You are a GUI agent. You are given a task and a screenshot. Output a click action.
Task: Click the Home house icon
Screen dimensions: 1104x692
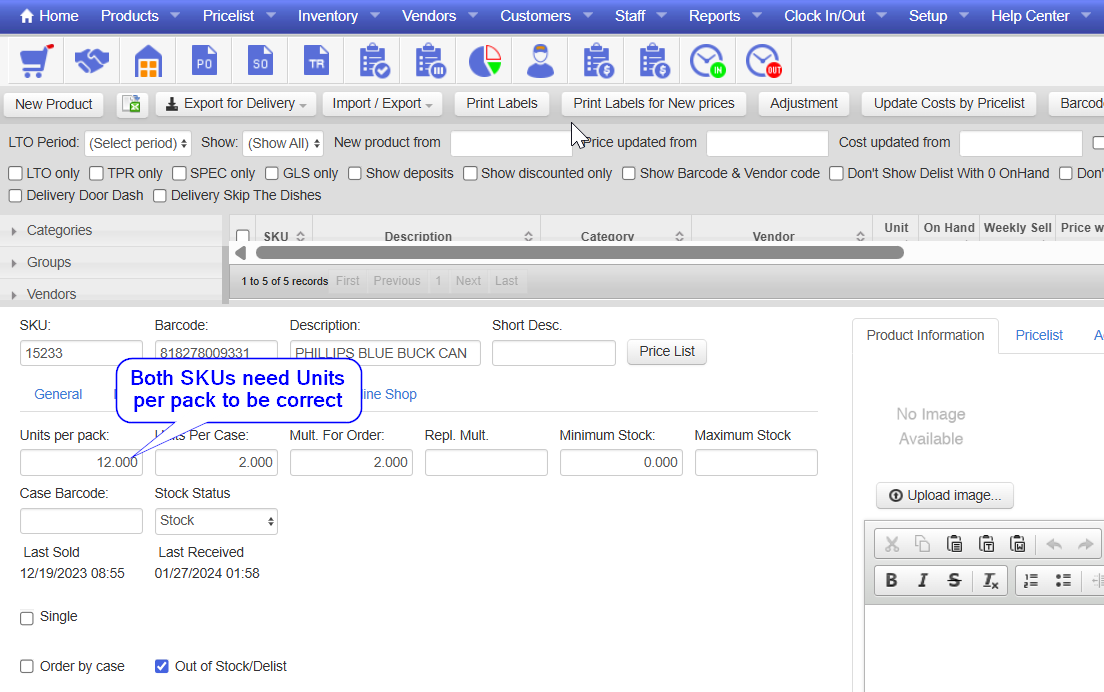26,15
